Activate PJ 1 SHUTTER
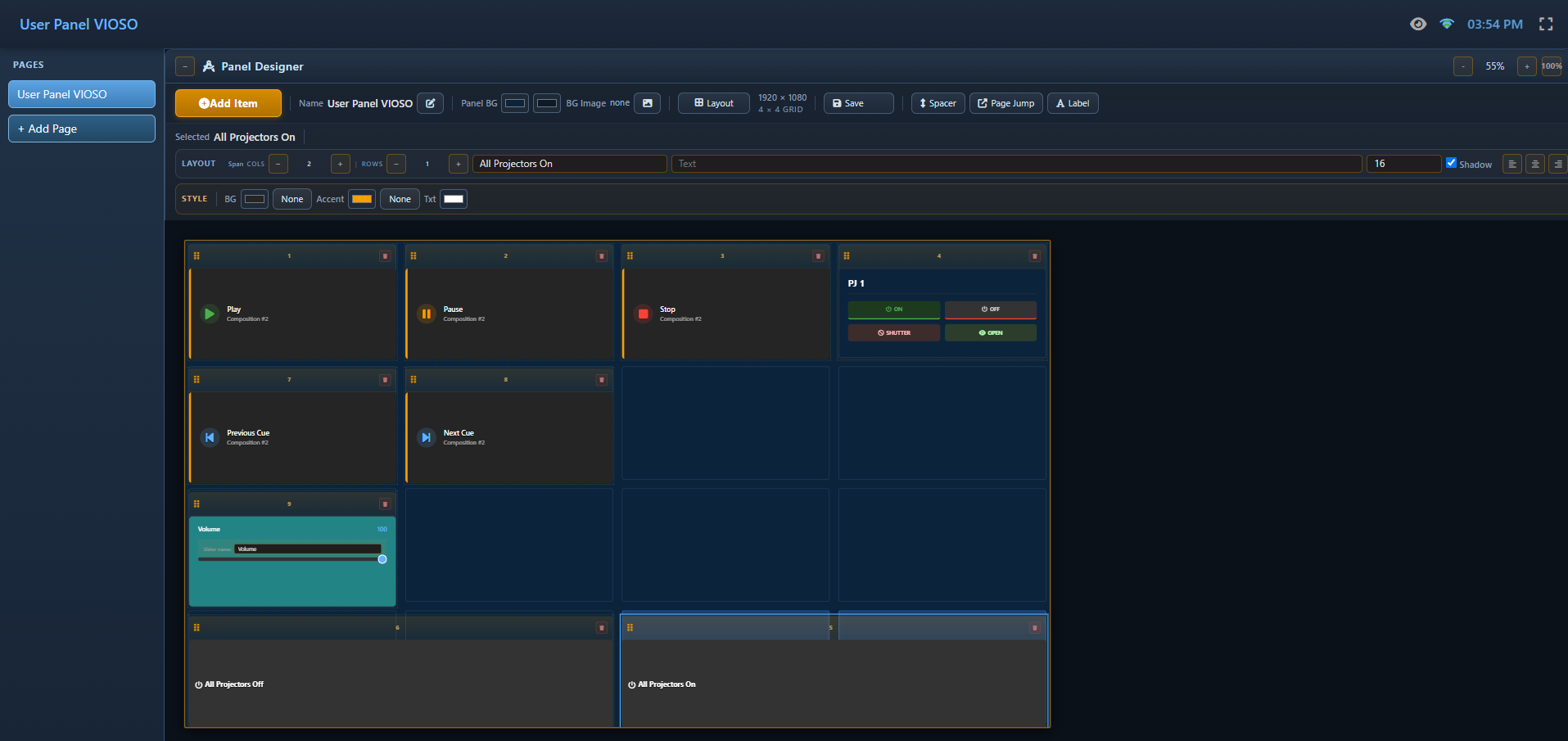 click(894, 333)
